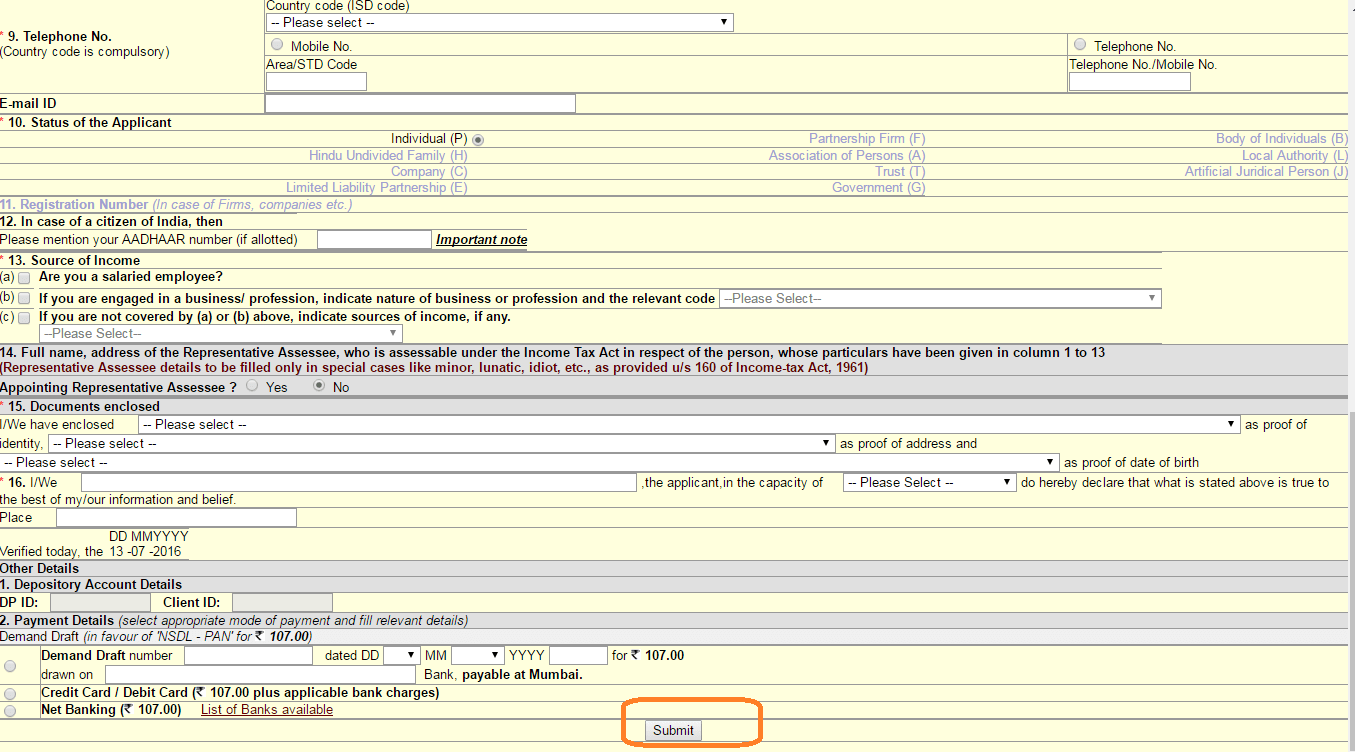This screenshot has width=1355, height=752.
Task: Select the Mobile No. radio button
Action: pyautogui.click(x=277, y=43)
